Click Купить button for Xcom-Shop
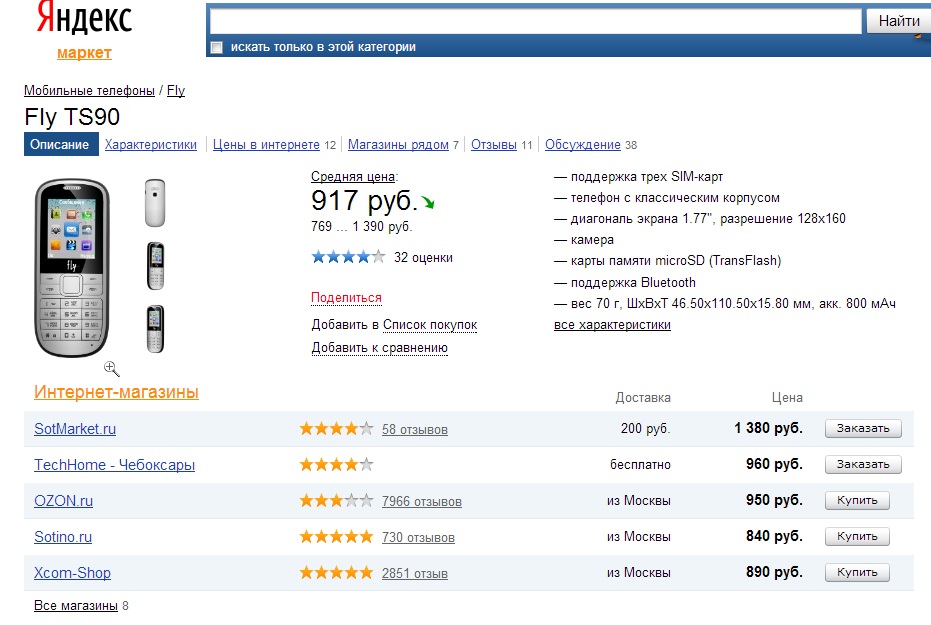 pyautogui.click(x=857, y=572)
